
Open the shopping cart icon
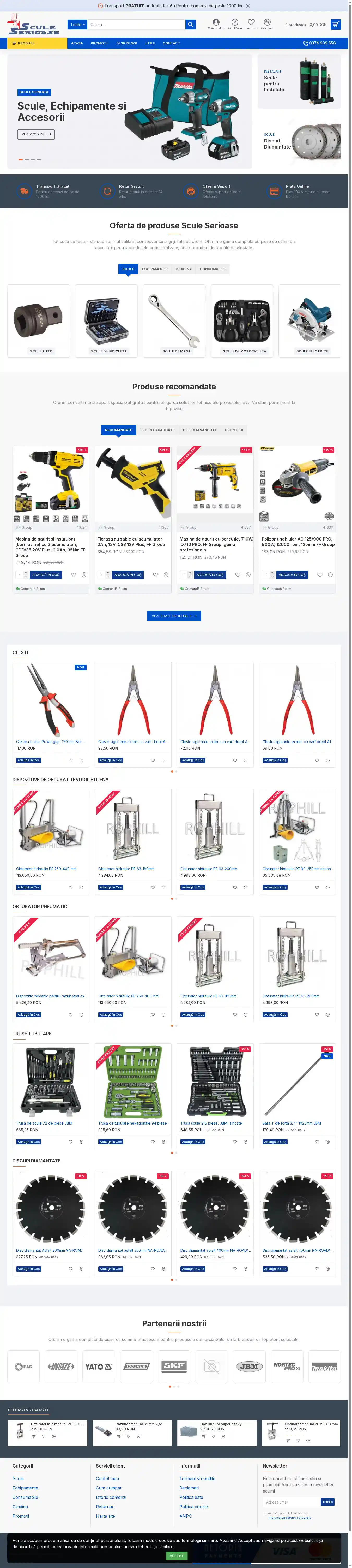[x=336, y=24]
